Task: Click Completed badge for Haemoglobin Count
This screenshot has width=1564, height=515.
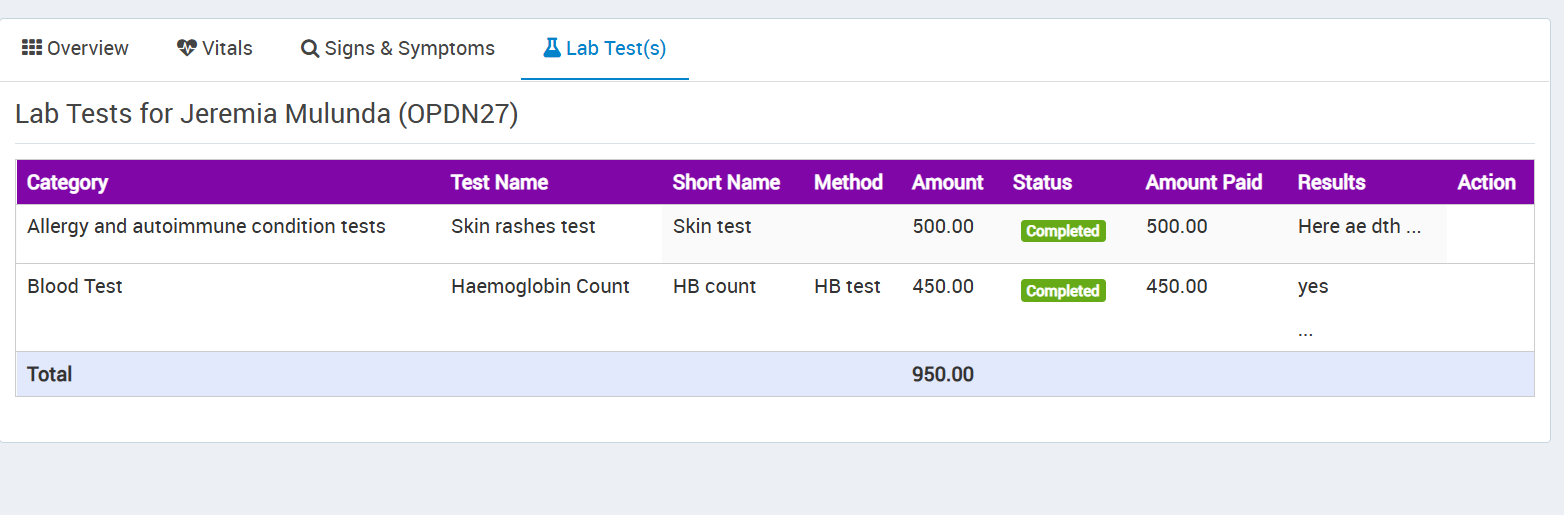Action: click(x=1062, y=291)
